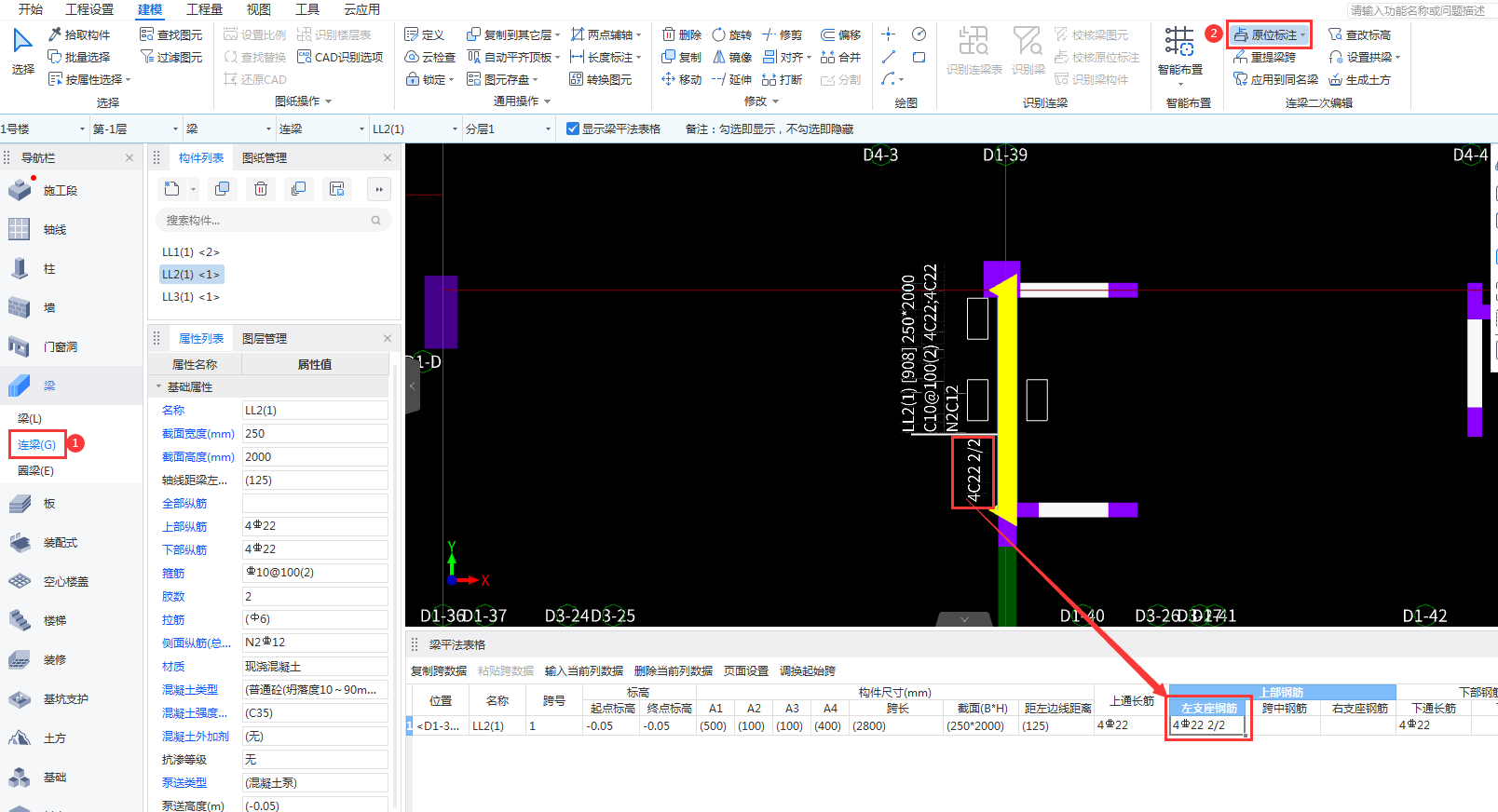Click 复制跨数据 button
The width and height of the screenshot is (1498, 812).
pyautogui.click(x=439, y=670)
